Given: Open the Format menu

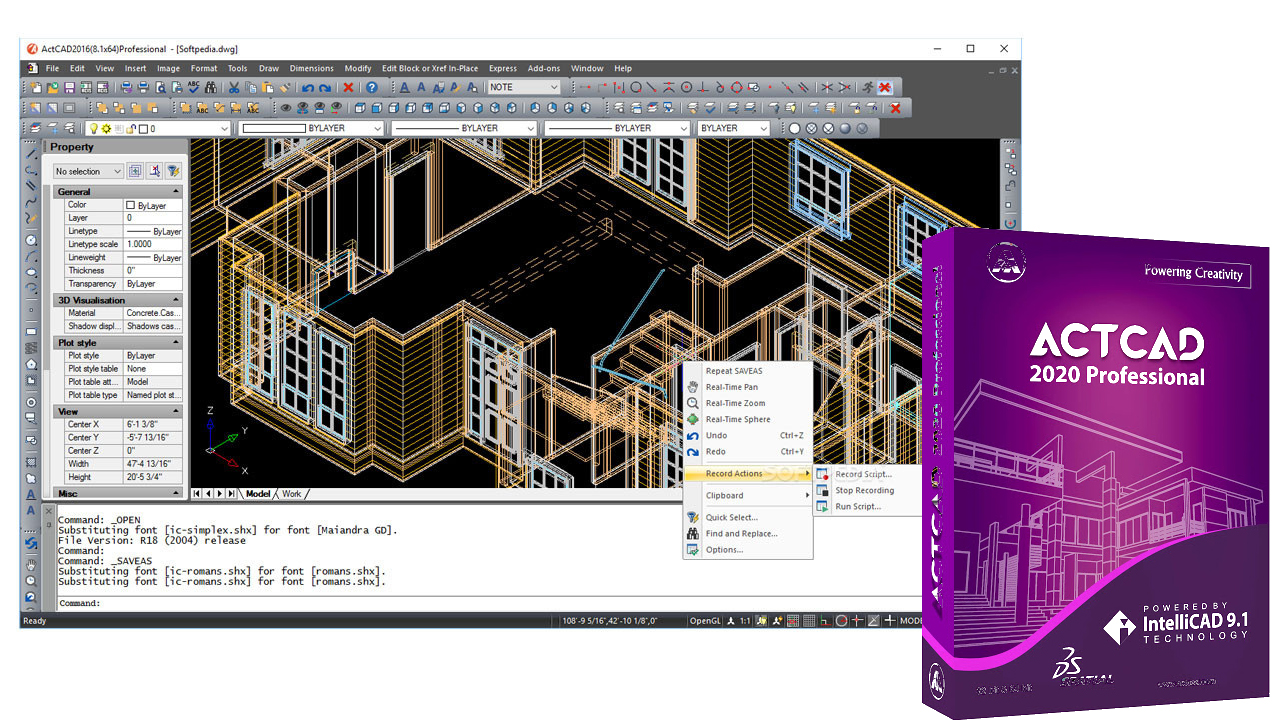Looking at the screenshot, I should coord(204,68).
